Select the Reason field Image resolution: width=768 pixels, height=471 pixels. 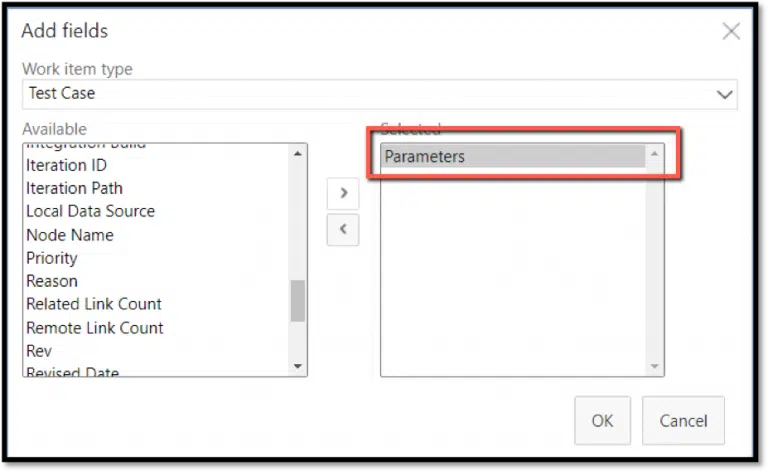51,281
